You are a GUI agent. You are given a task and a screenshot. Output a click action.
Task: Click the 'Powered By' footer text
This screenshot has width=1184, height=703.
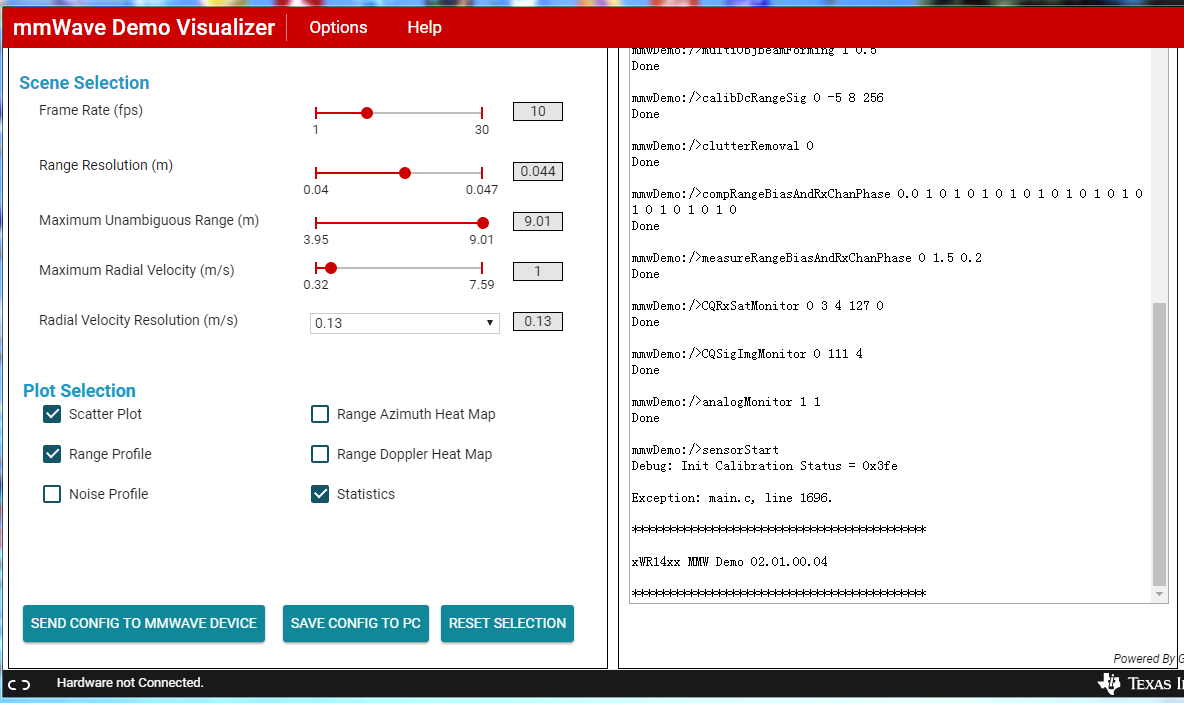(1144, 658)
